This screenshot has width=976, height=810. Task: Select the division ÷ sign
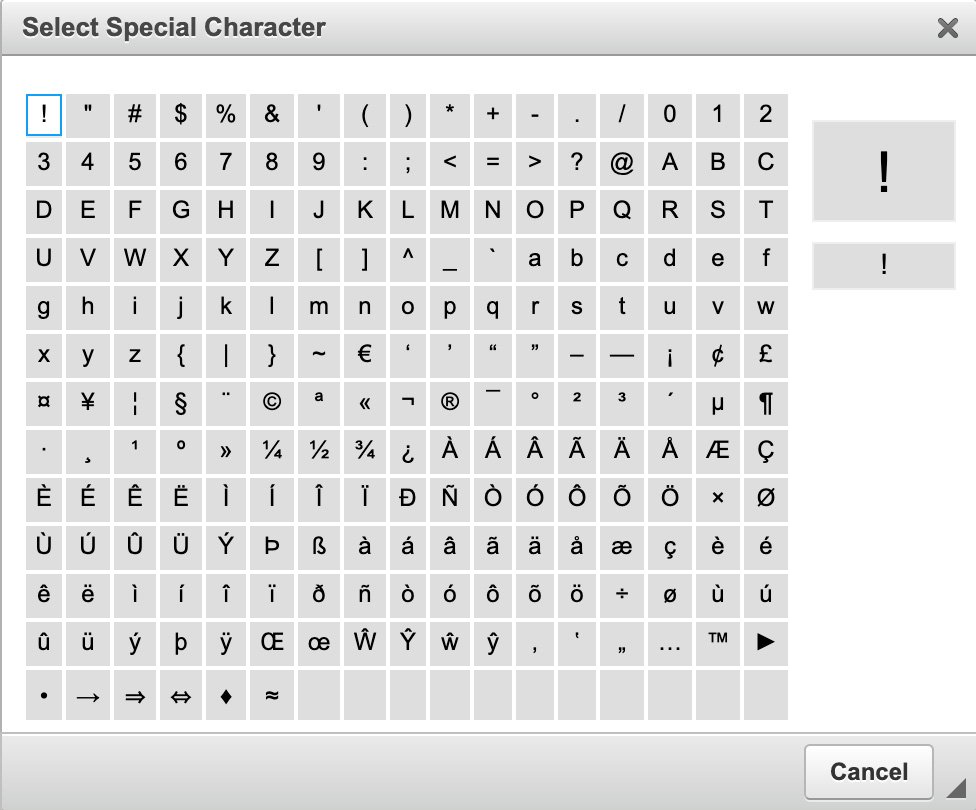click(x=621, y=595)
